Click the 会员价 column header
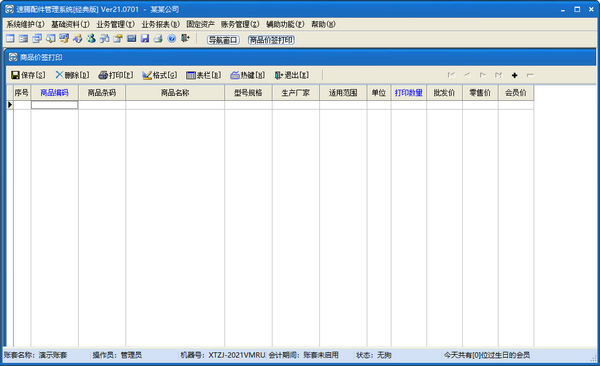The image size is (600, 366). (x=516, y=93)
